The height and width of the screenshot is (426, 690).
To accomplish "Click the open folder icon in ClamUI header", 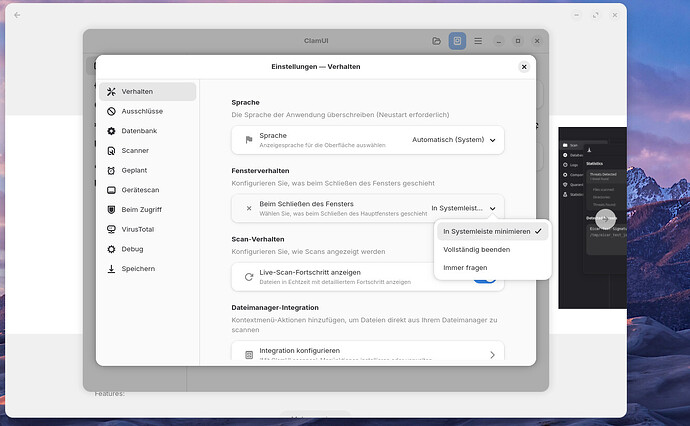I will coord(437,41).
